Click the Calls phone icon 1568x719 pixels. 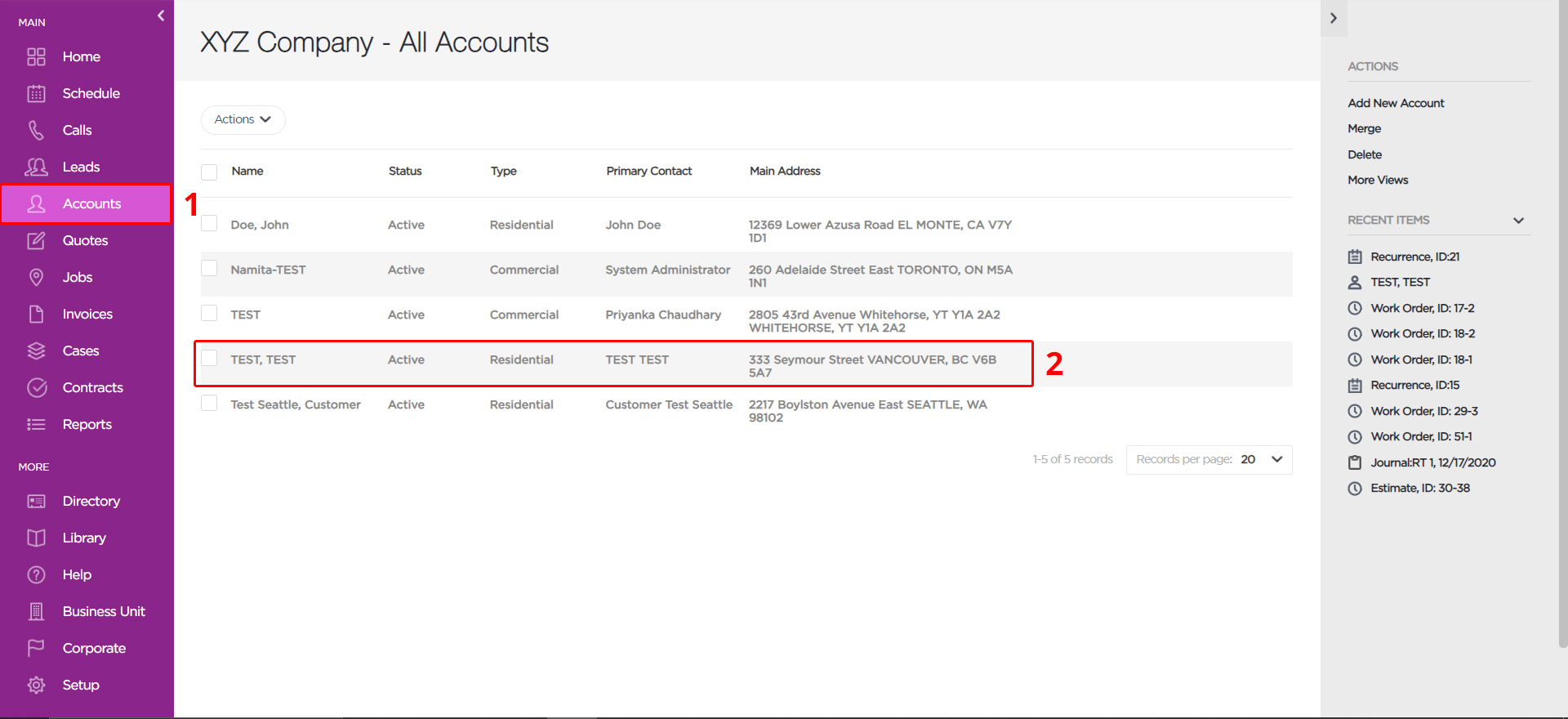pyautogui.click(x=36, y=130)
